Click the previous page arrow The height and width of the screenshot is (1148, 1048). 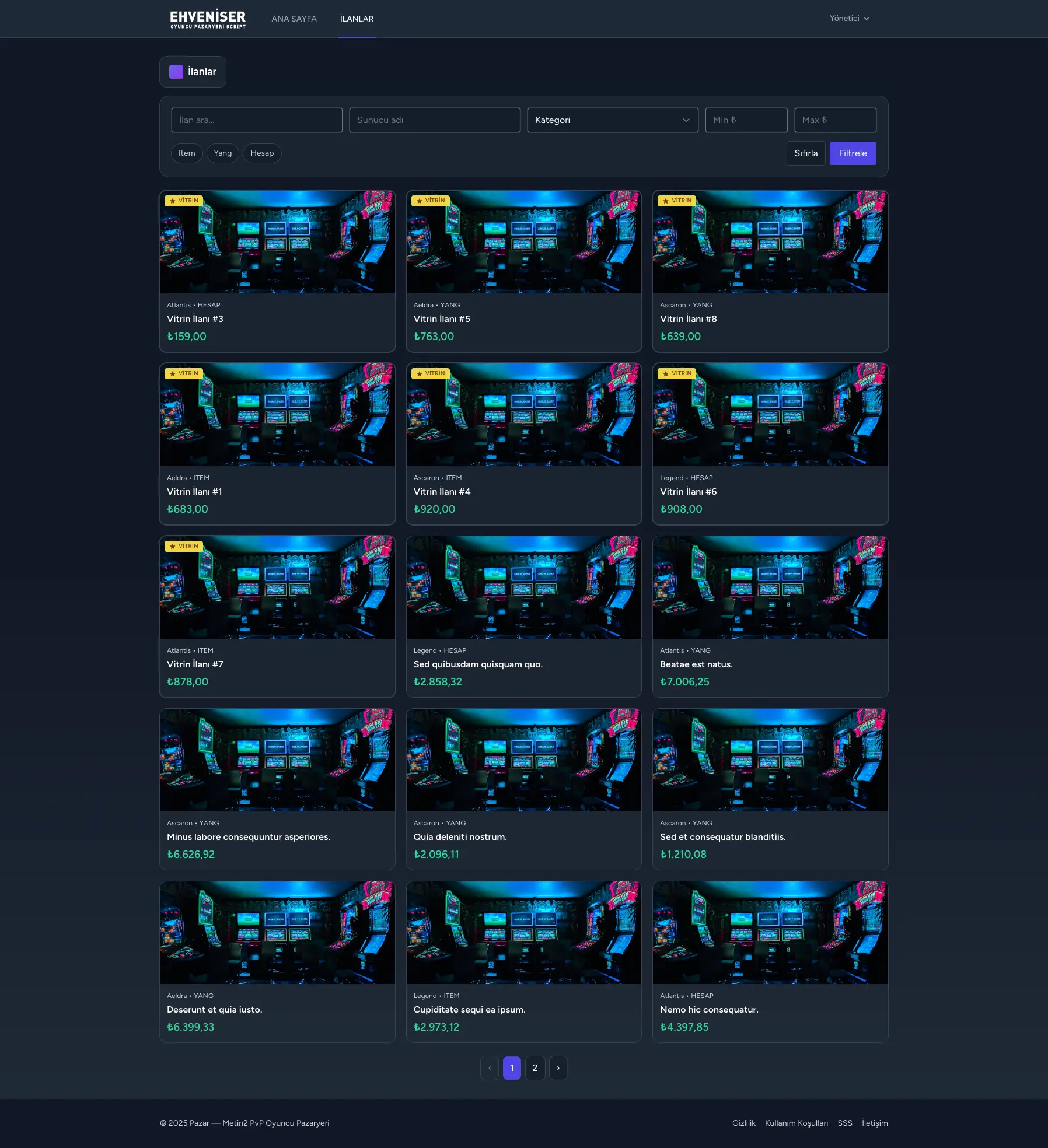(x=490, y=1068)
